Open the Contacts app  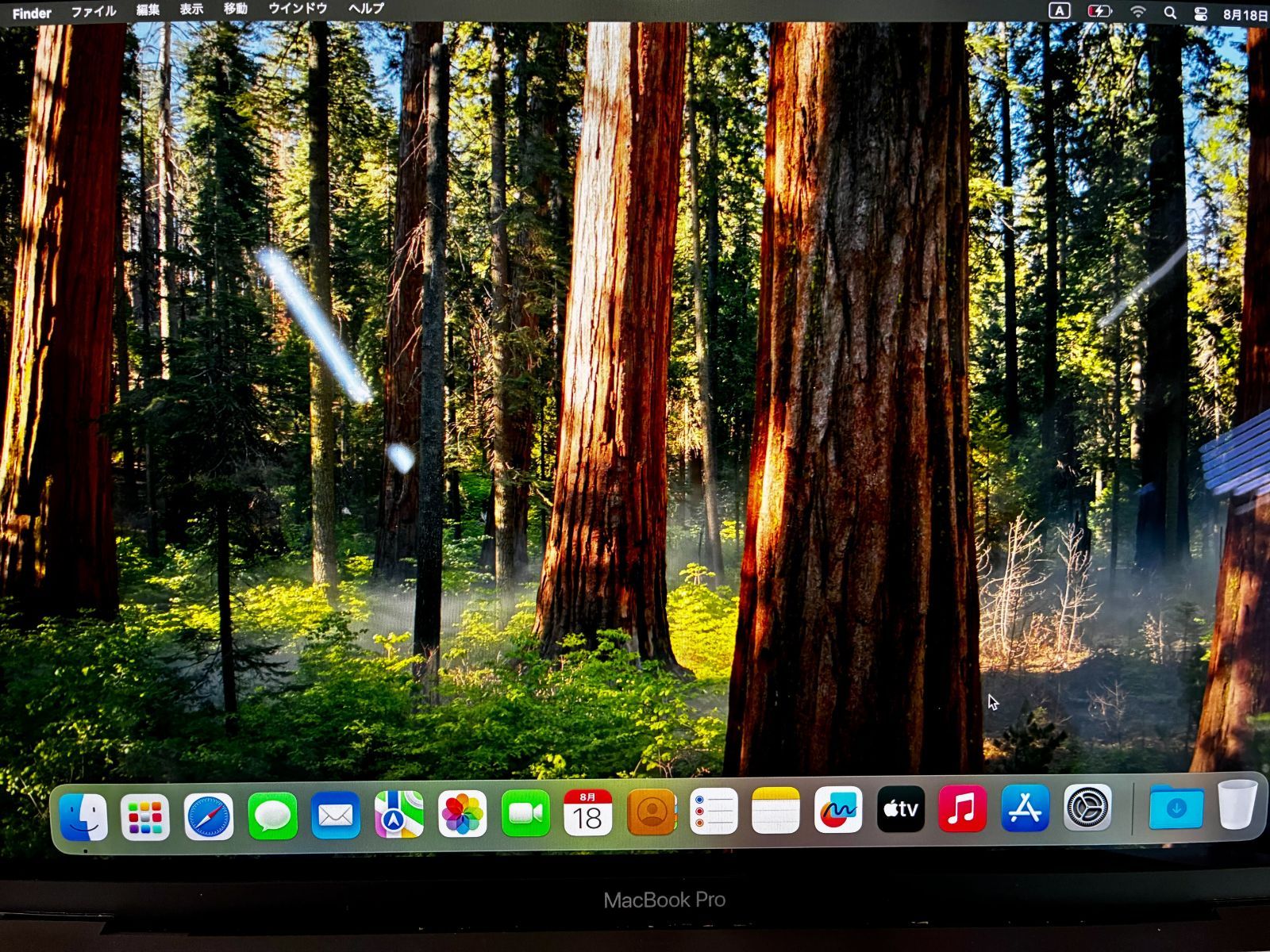tap(652, 812)
